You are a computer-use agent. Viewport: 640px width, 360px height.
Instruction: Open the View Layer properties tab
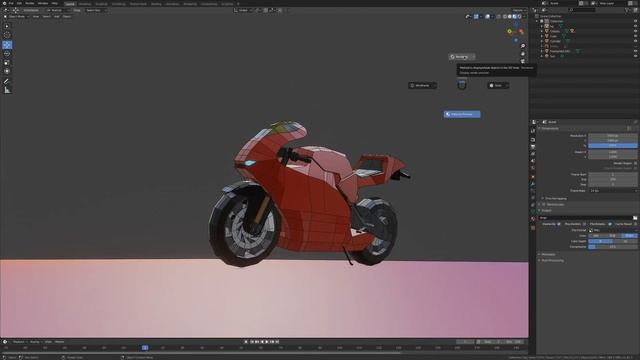533,154
